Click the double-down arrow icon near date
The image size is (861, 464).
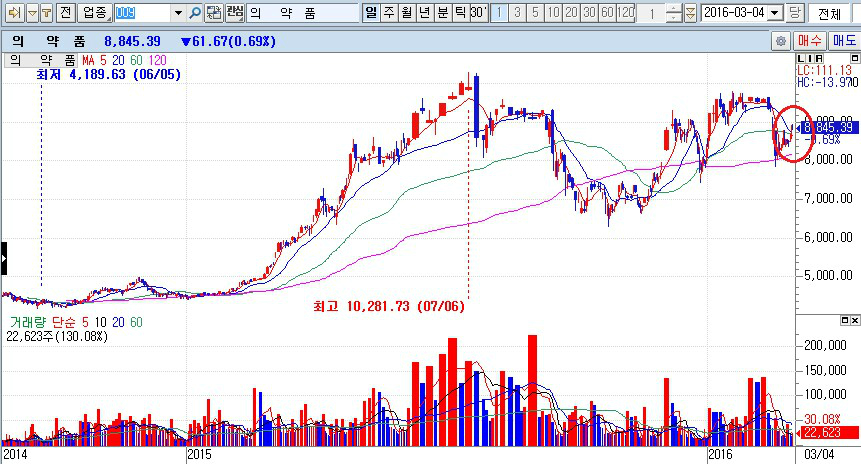pos(690,13)
